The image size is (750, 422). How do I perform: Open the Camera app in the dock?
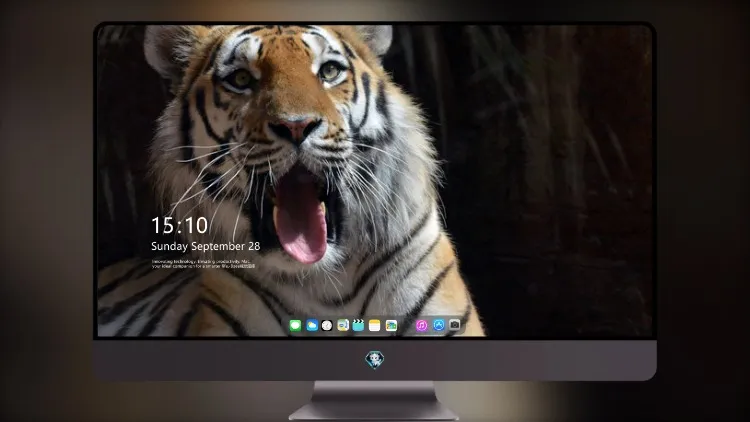click(455, 325)
